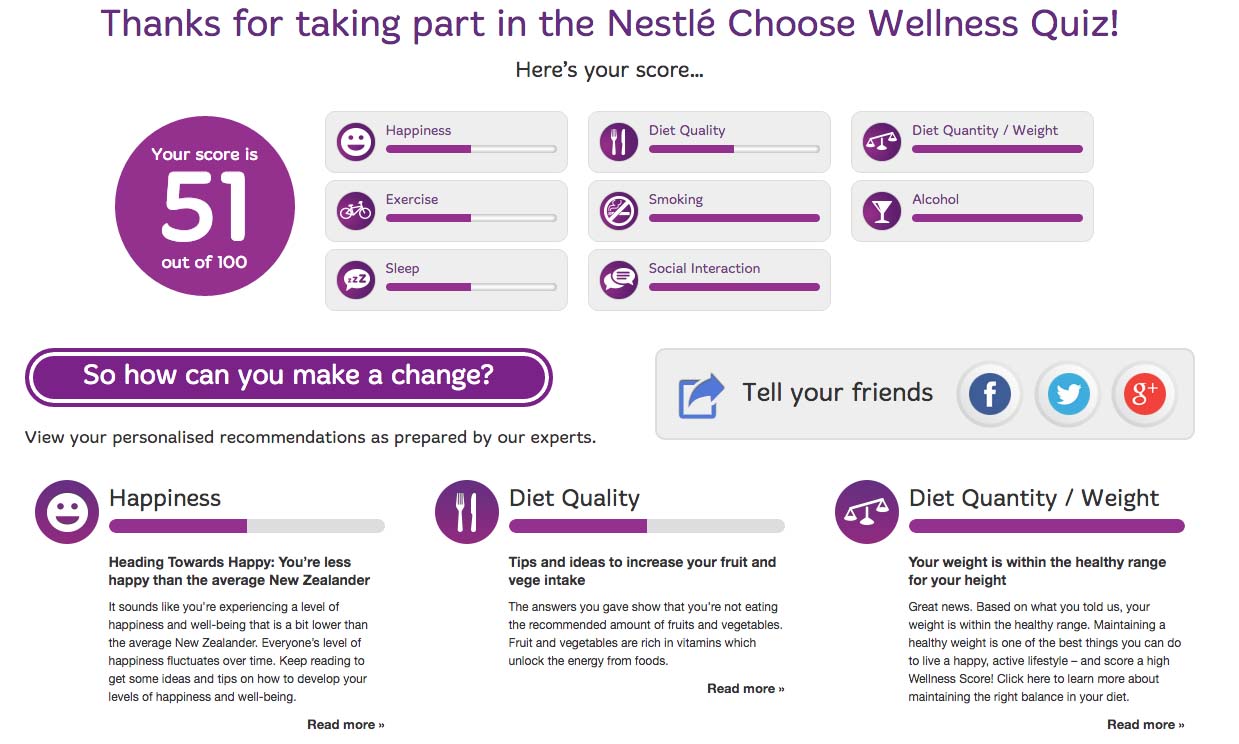Click the Smoking category tile

(709, 210)
